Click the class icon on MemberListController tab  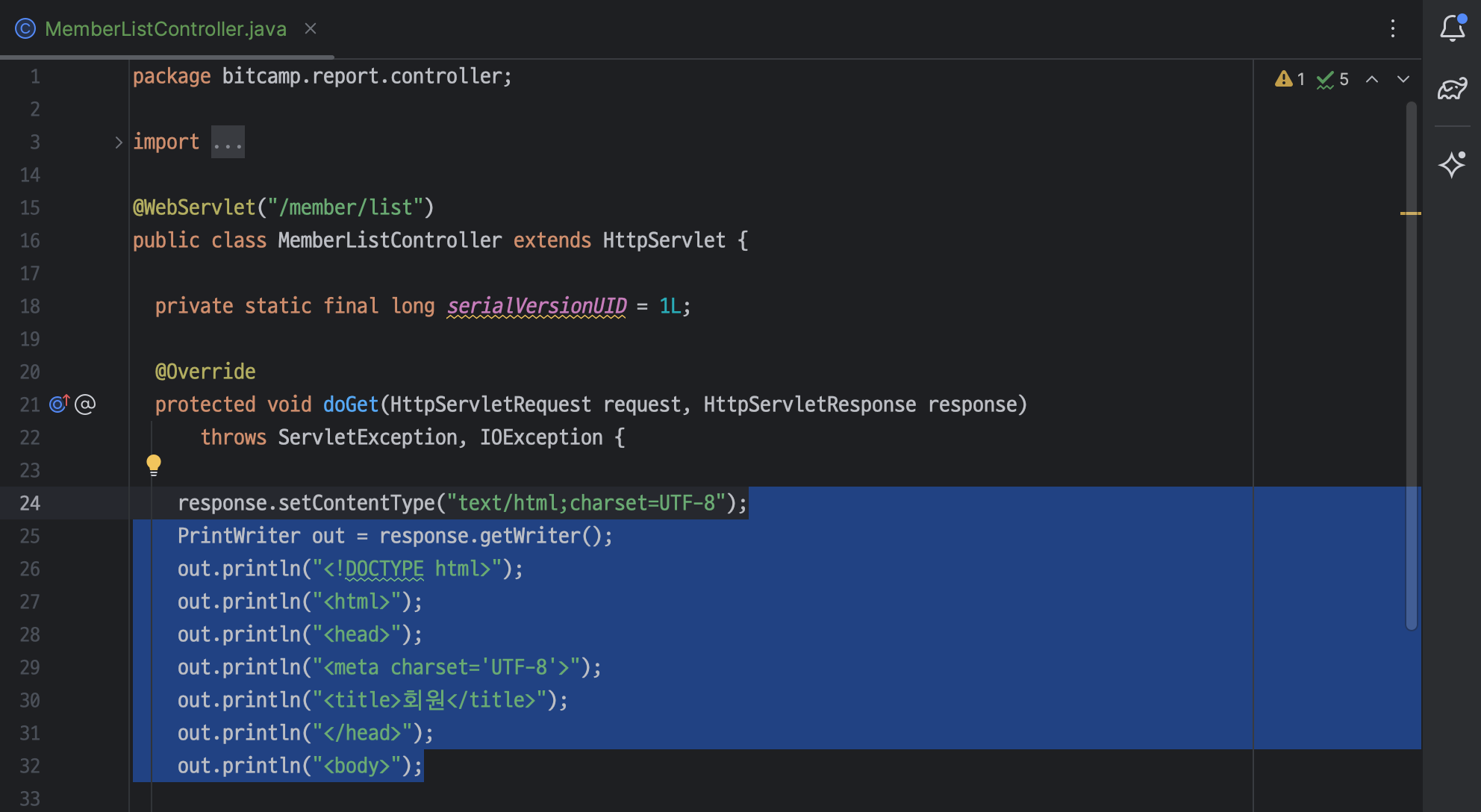[x=25, y=29]
